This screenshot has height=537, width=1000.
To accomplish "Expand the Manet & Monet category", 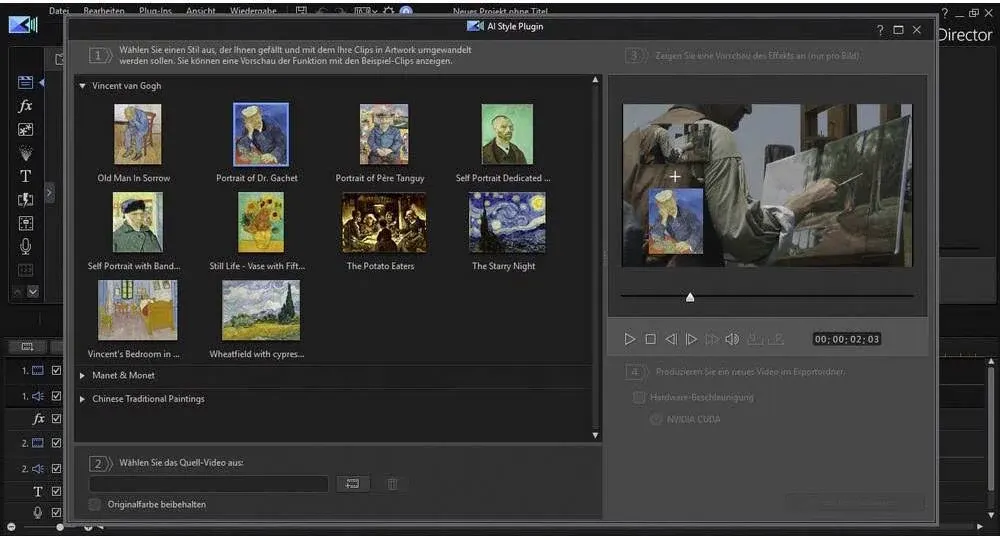I will click(x=83, y=376).
